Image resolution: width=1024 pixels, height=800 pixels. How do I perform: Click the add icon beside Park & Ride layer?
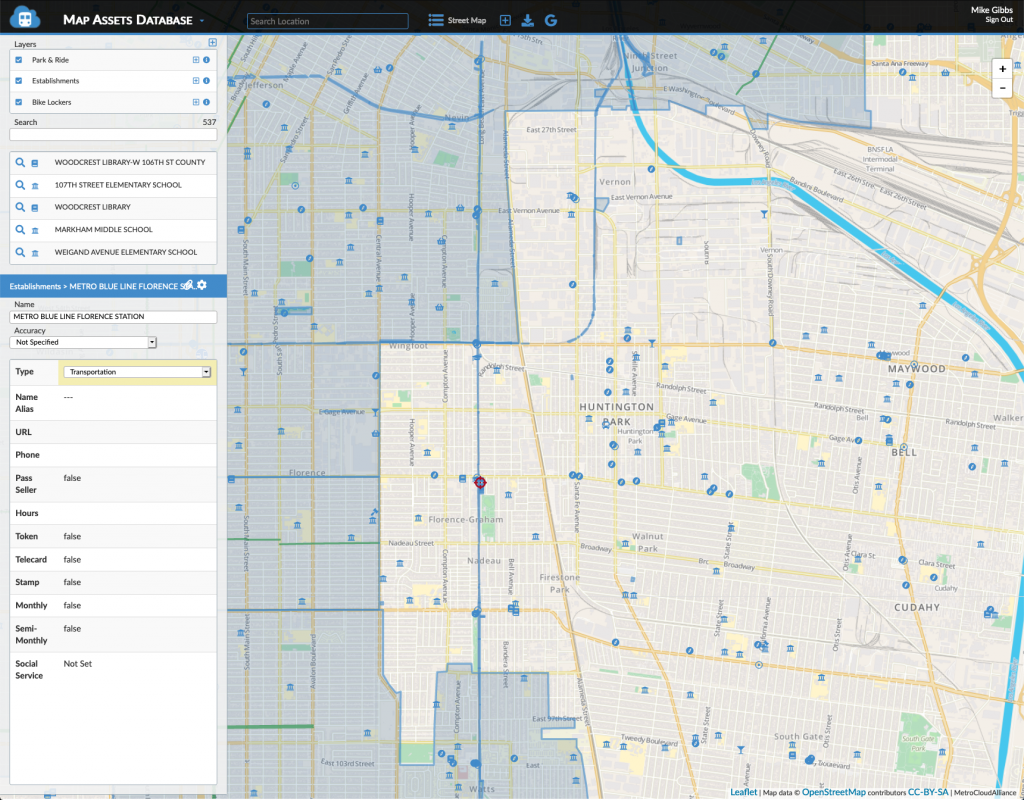pyautogui.click(x=195, y=59)
